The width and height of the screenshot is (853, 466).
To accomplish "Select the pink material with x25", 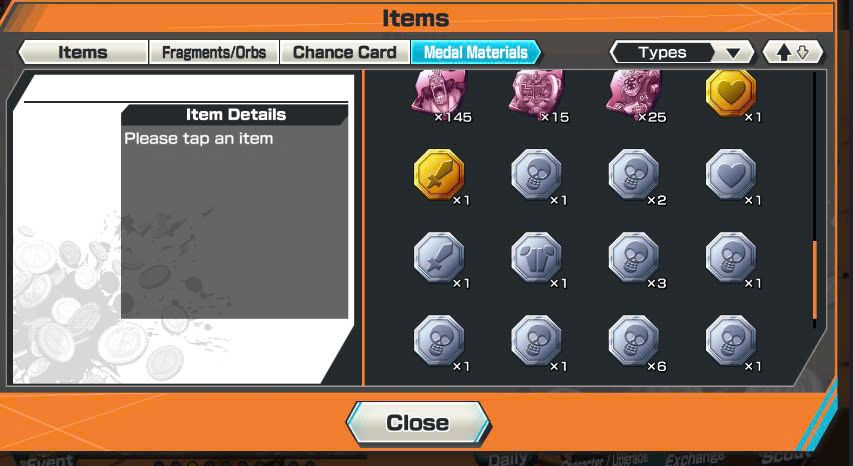I will 633,92.
